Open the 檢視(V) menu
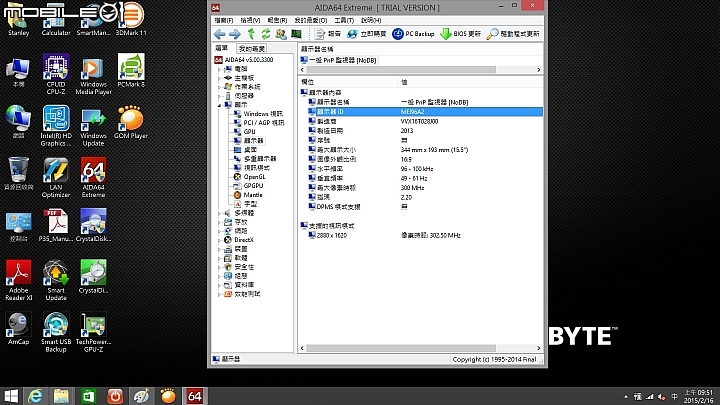720x405 pixels. (x=250, y=20)
